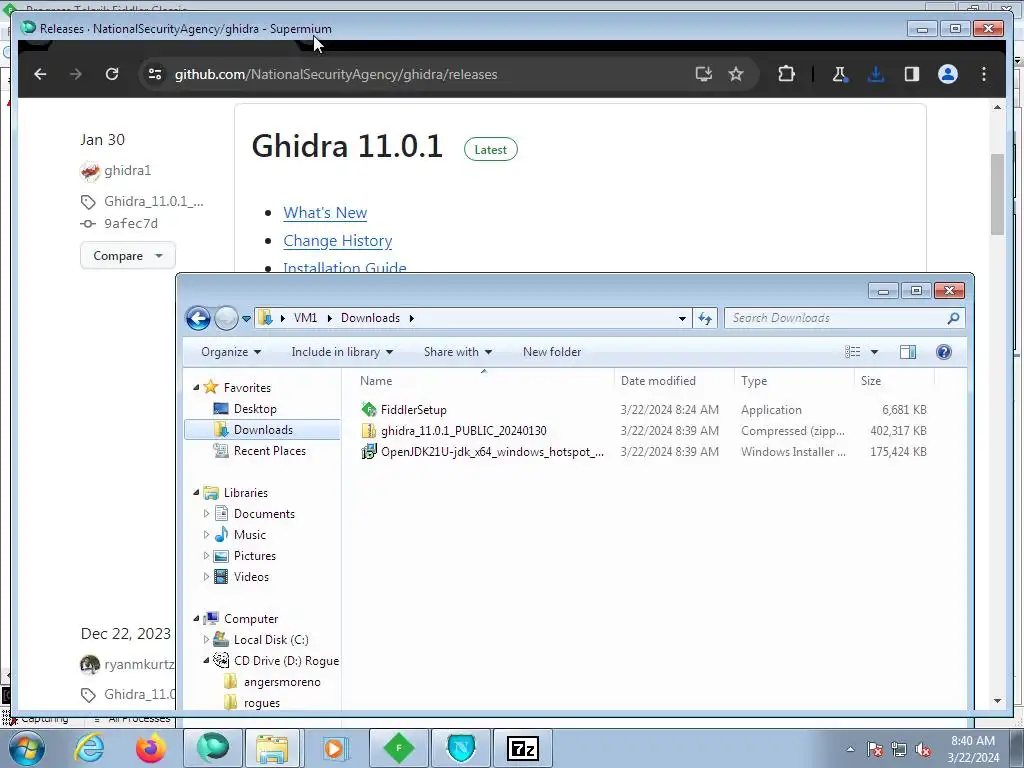The width and height of the screenshot is (1024, 768).
Task: Go back in the Supermium browser
Action: pos(40,74)
